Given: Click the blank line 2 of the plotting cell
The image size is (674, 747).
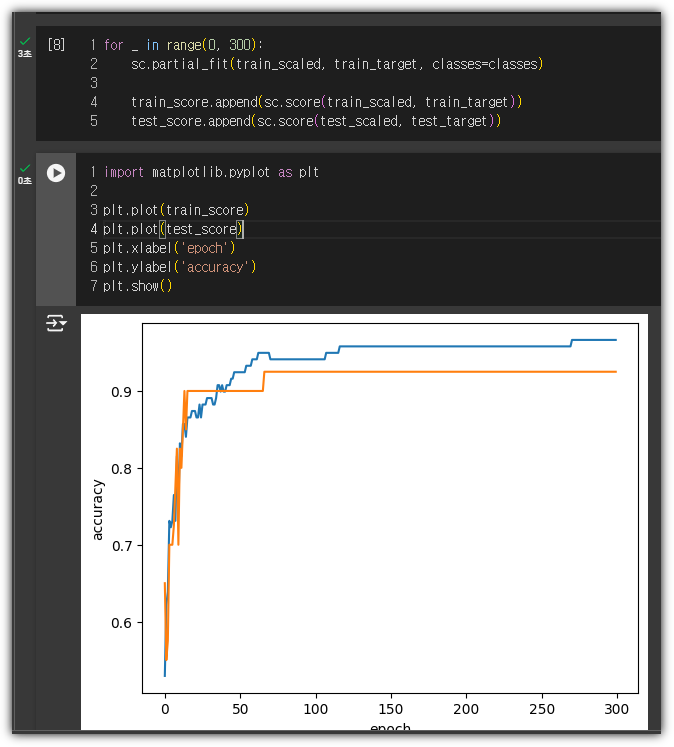Looking at the screenshot, I should [x=94, y=191].
